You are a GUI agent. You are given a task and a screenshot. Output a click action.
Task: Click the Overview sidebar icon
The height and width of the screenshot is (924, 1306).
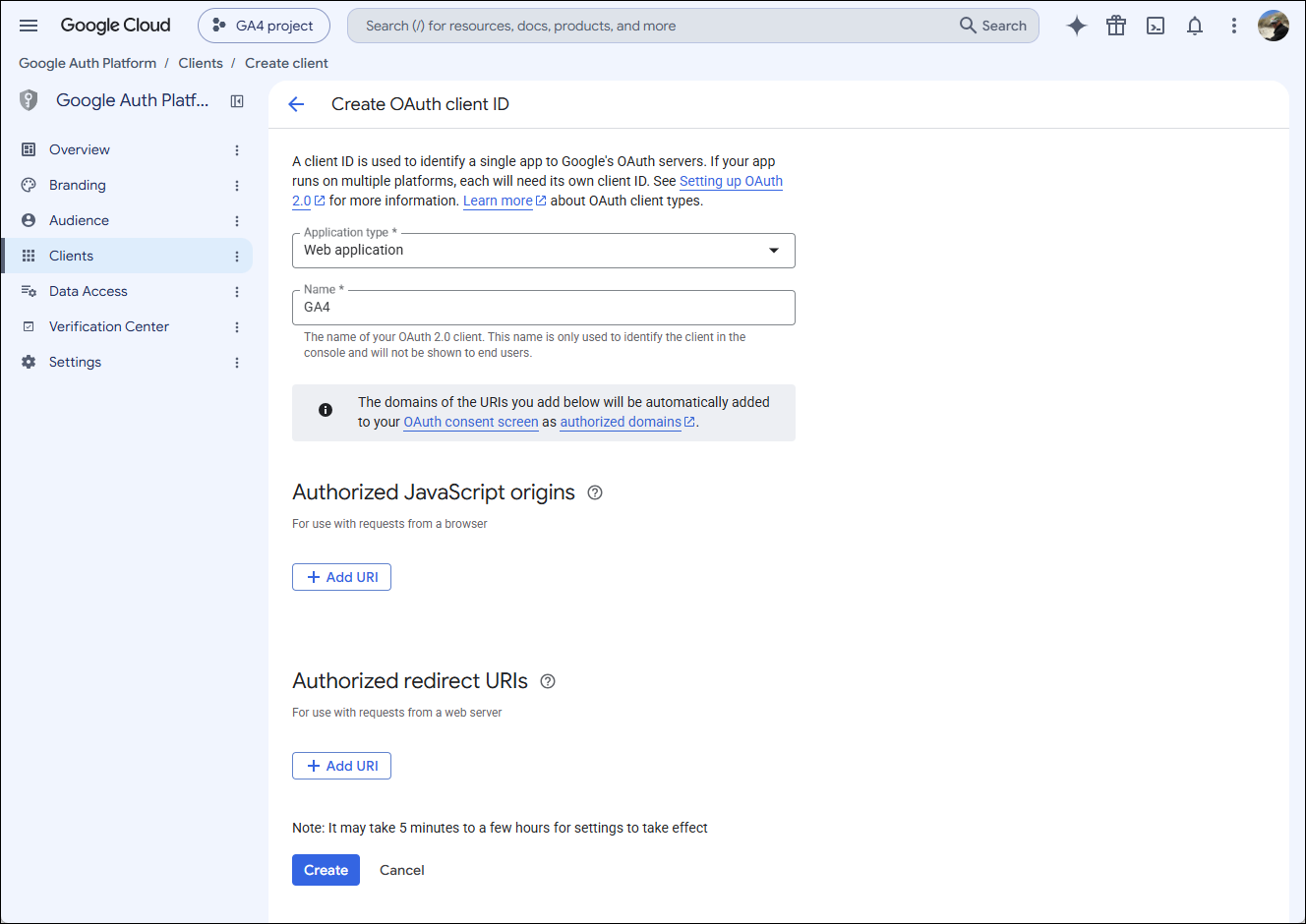click(x=29, y=149)
